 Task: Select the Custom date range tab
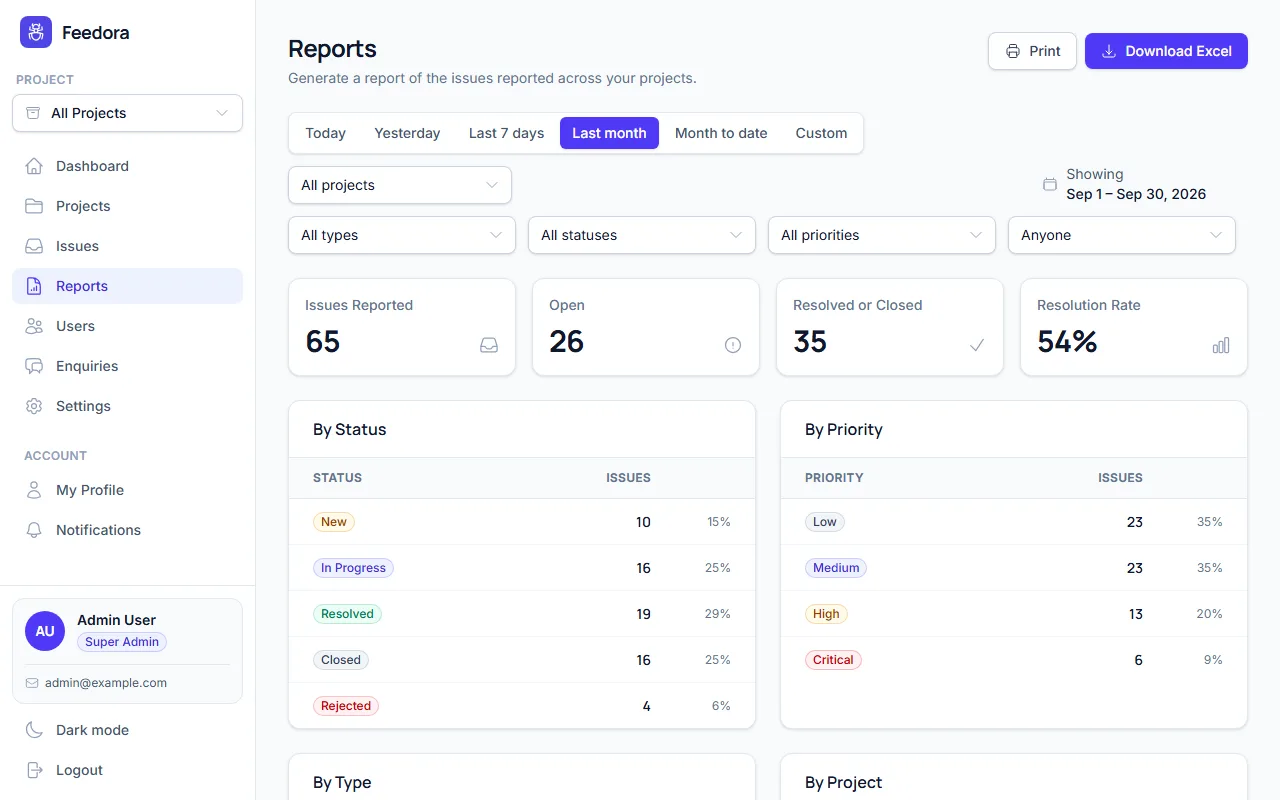pyautogui.click(x=822, y=133)
